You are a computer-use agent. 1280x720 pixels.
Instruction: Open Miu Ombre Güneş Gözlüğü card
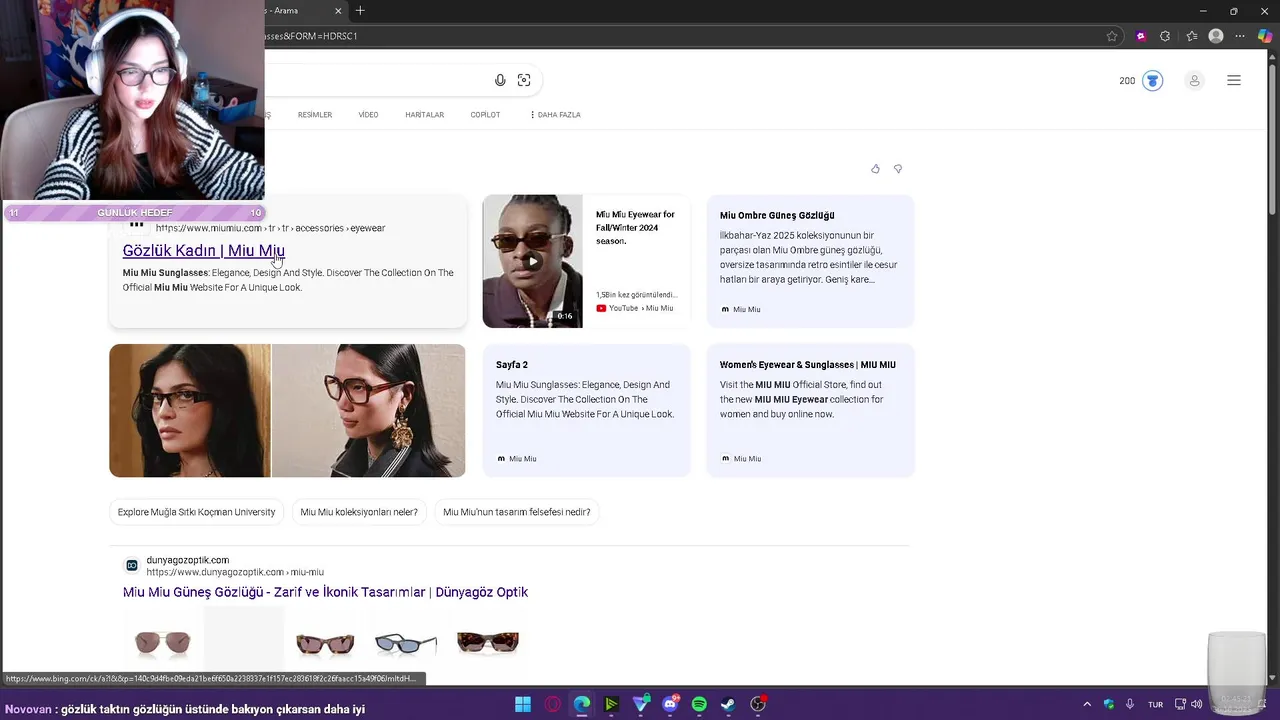point(810,261)
